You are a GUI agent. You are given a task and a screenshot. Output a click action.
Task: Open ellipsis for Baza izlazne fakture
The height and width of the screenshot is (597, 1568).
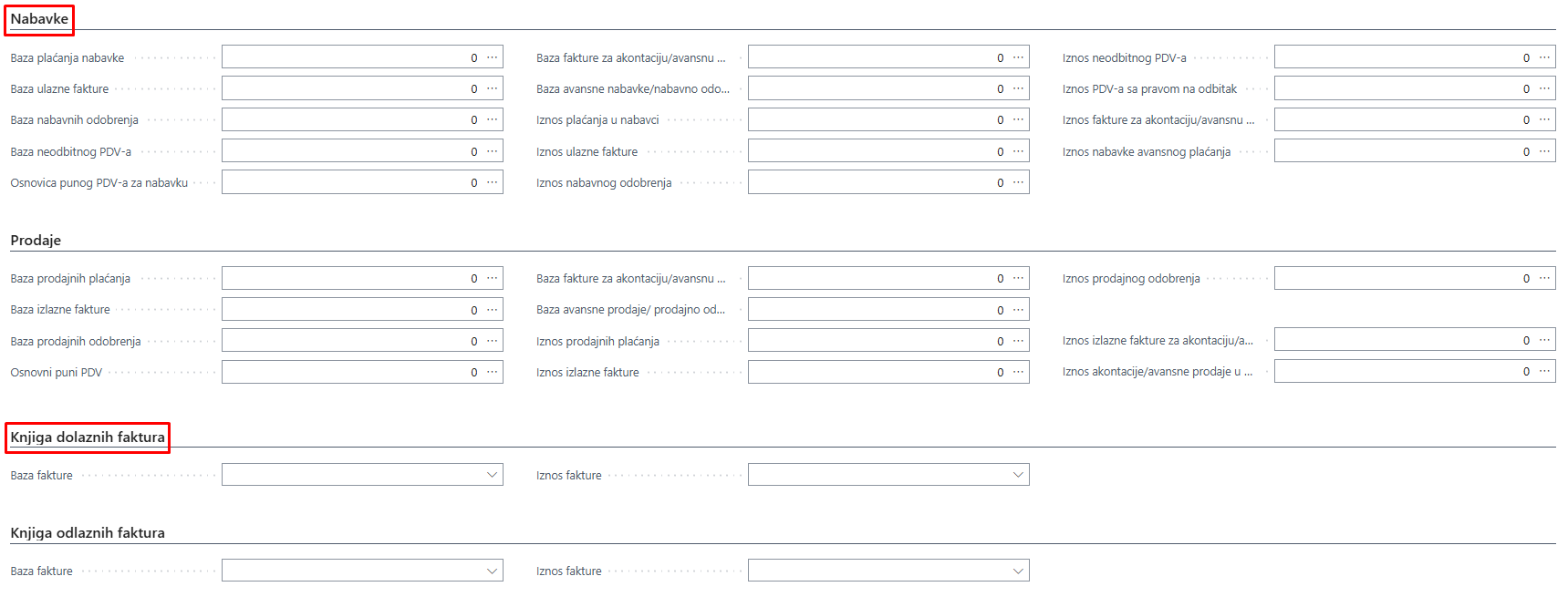492,310
